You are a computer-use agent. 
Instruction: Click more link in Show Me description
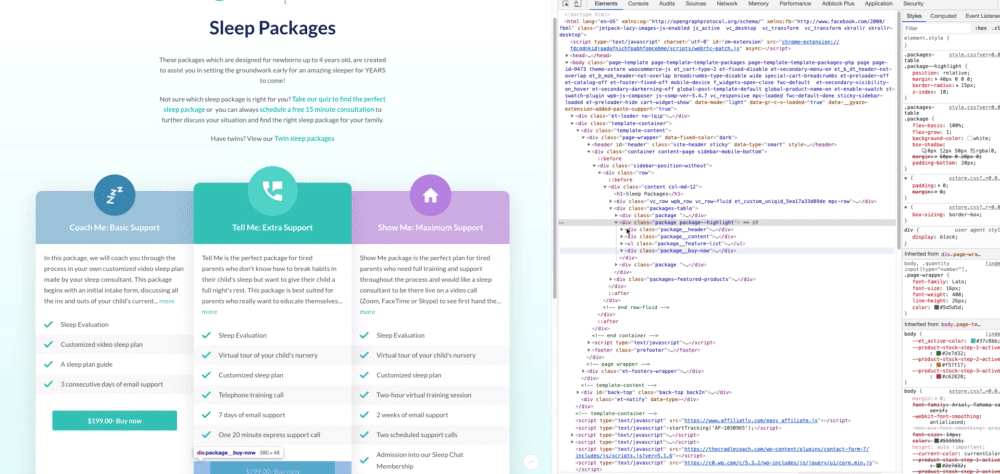pyautogui.click(x=367, y=312)
